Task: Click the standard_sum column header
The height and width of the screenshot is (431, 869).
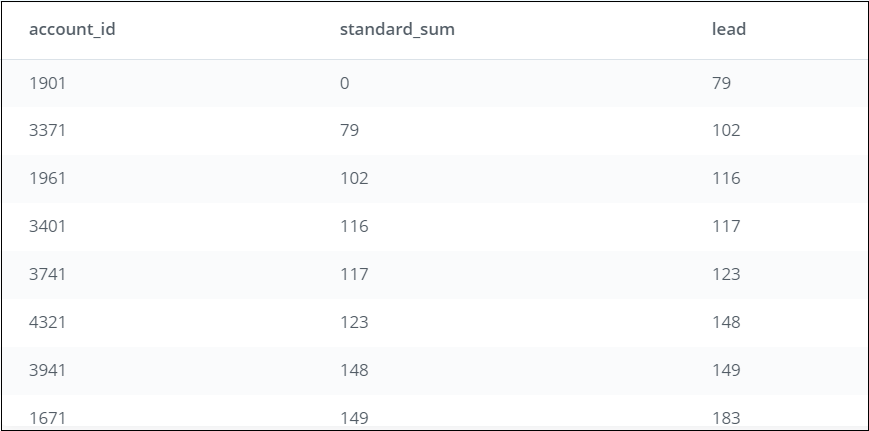Action: coord(397,29)
